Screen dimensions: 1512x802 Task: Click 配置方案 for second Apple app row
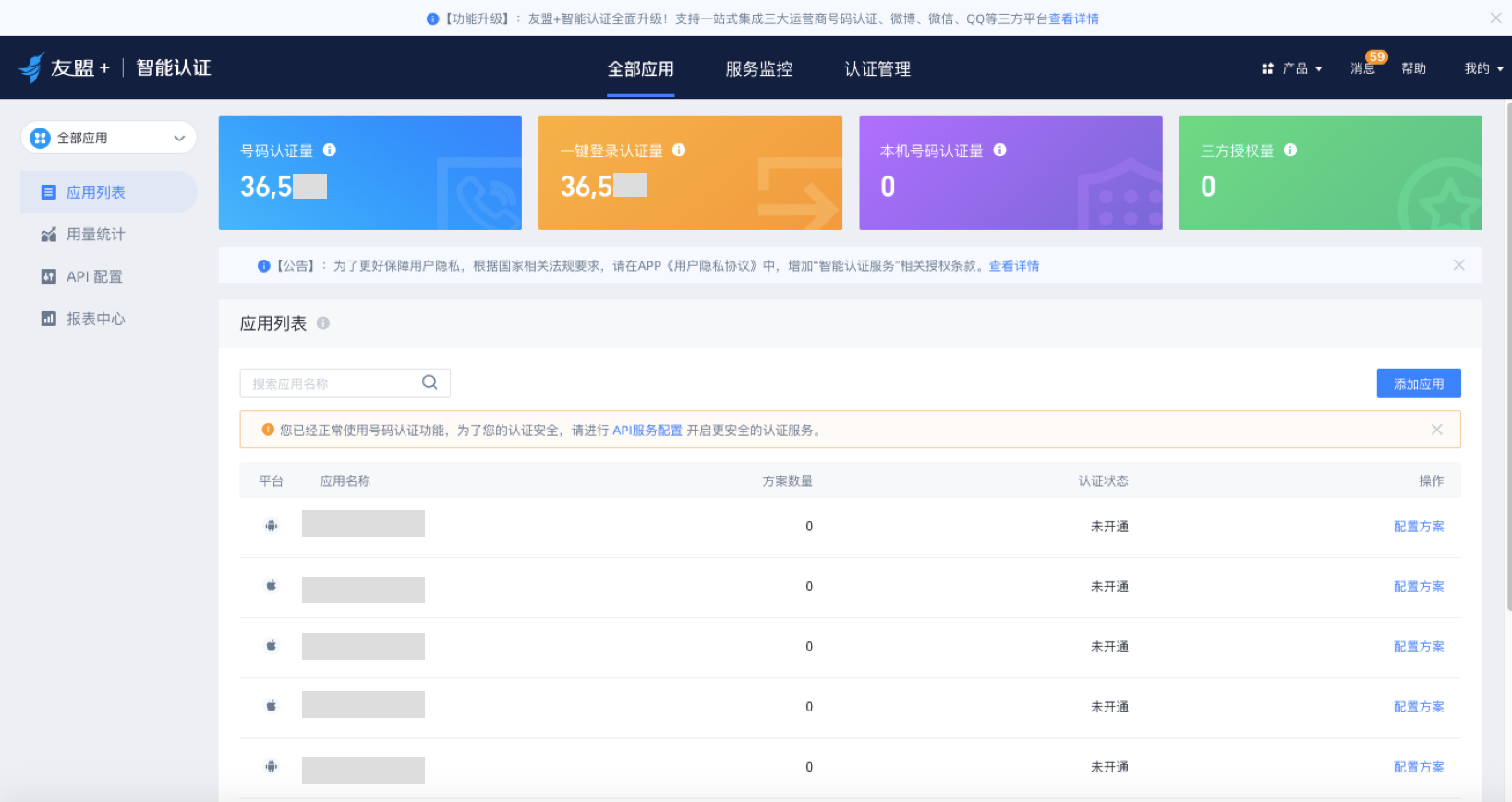coord(1419,647)
